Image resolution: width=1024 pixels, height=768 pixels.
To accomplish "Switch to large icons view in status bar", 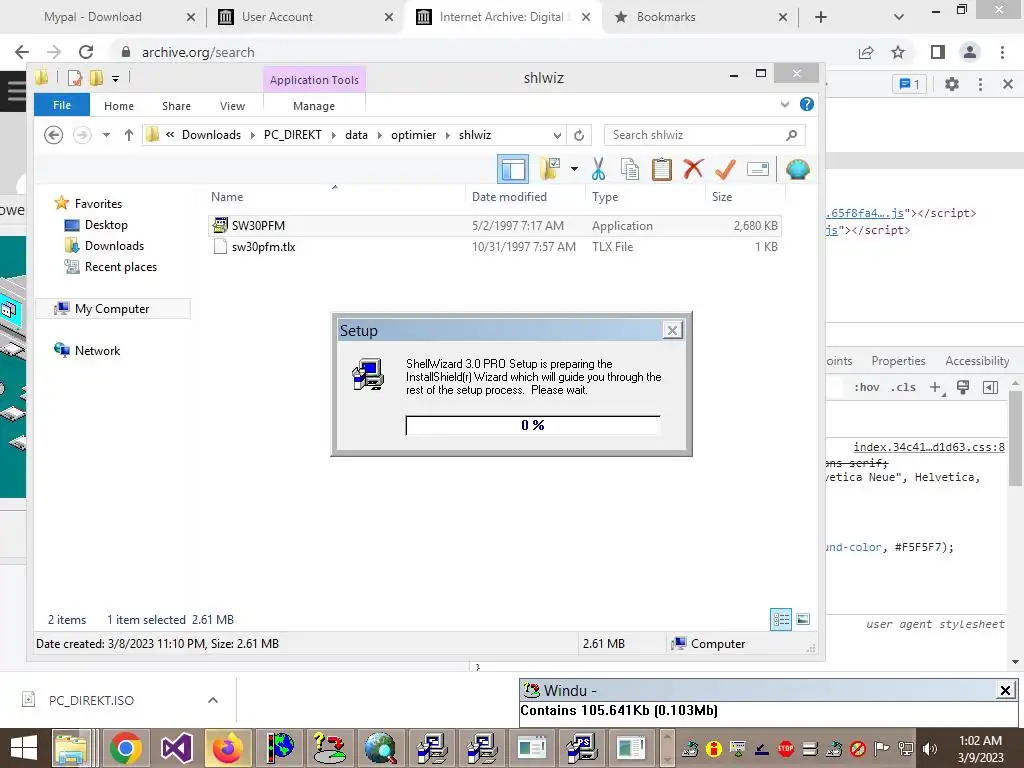I will 803,619.
